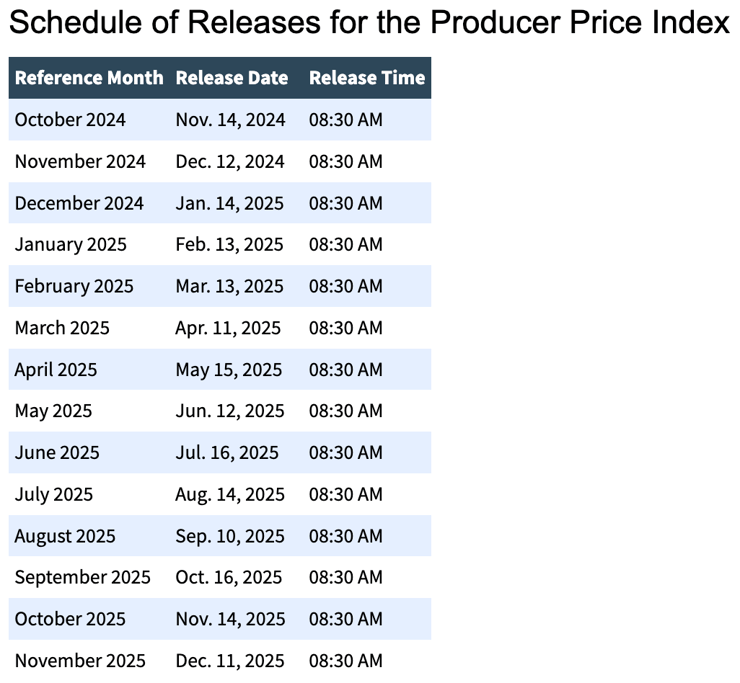Click the Release Time column header
The image size is (740, 683).
pyautogui.click(x=366, y=78)
